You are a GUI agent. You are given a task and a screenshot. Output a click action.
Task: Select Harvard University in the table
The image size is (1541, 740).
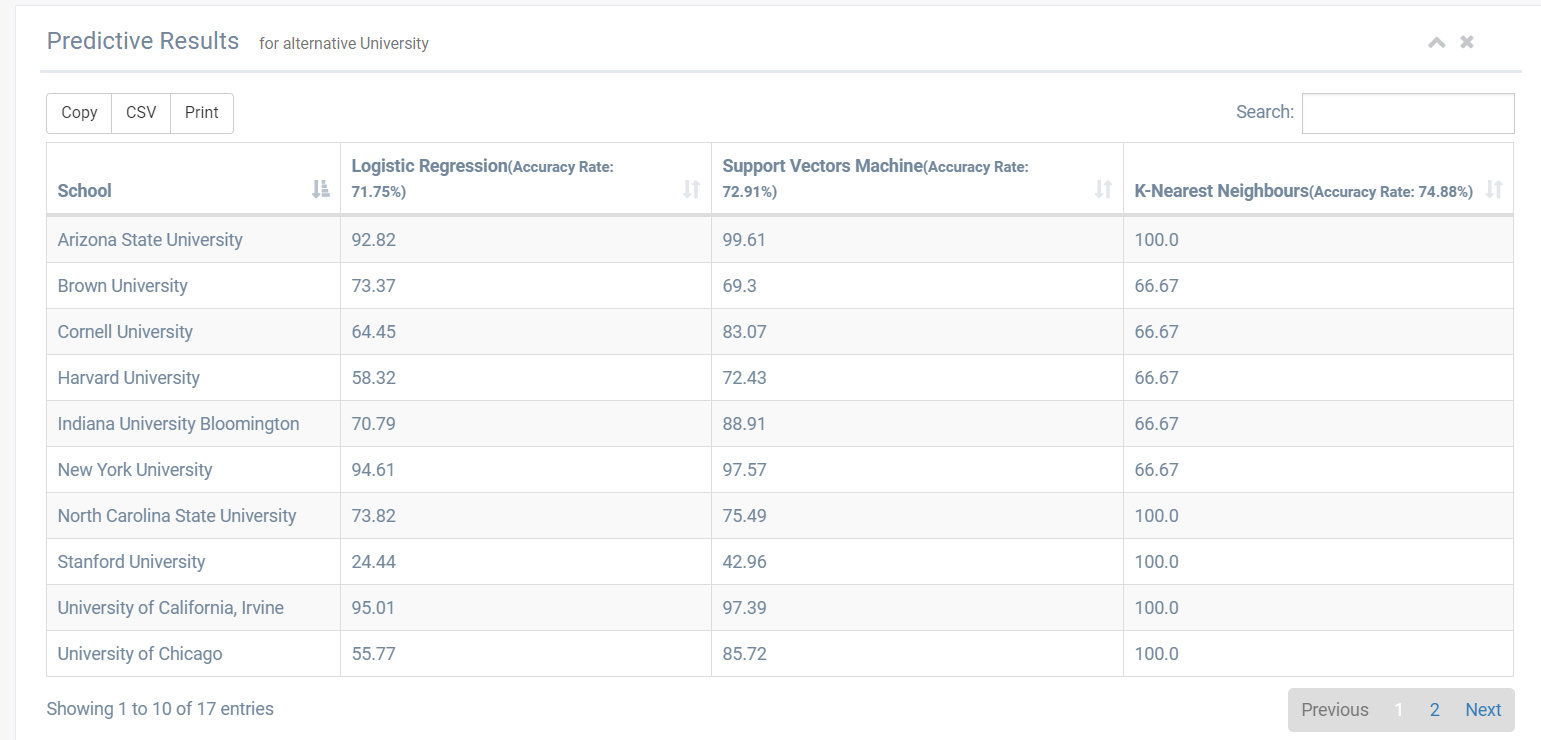(x=129, y=378)
